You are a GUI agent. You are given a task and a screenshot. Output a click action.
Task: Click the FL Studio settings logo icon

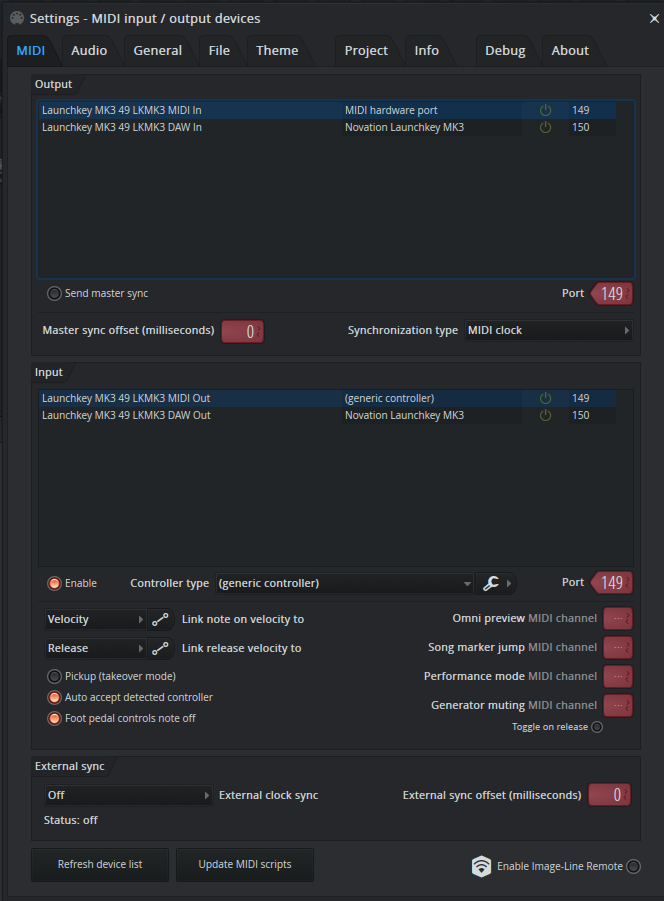pyautogui.click(x=17, y=18)
